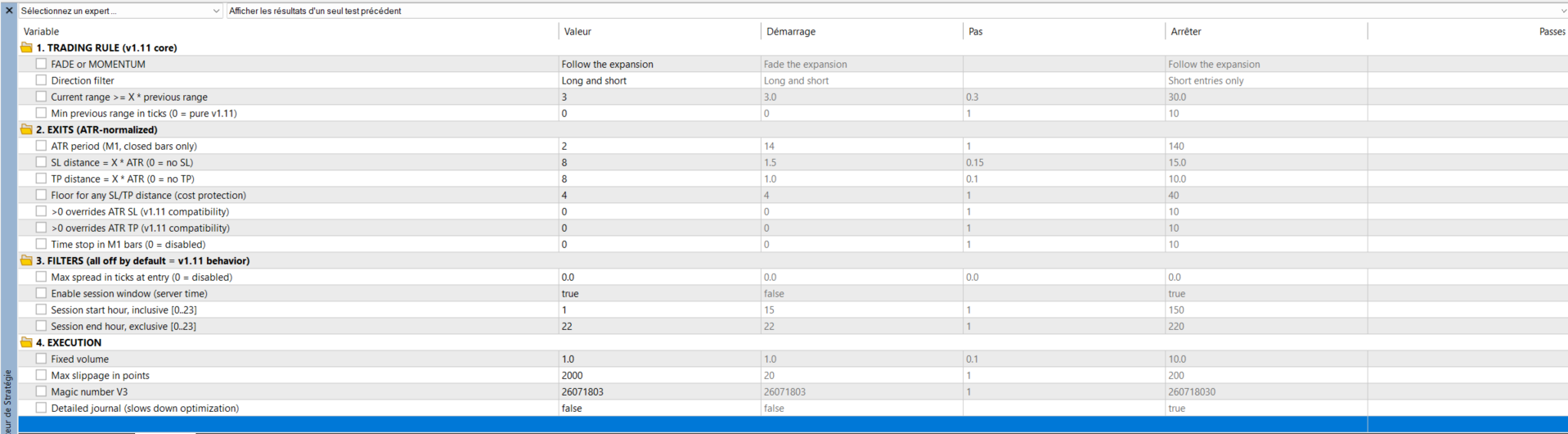Open the 'Sélectionnez un expert' dropdown
Screen dimensions: 1568x434
click(120, 11)
